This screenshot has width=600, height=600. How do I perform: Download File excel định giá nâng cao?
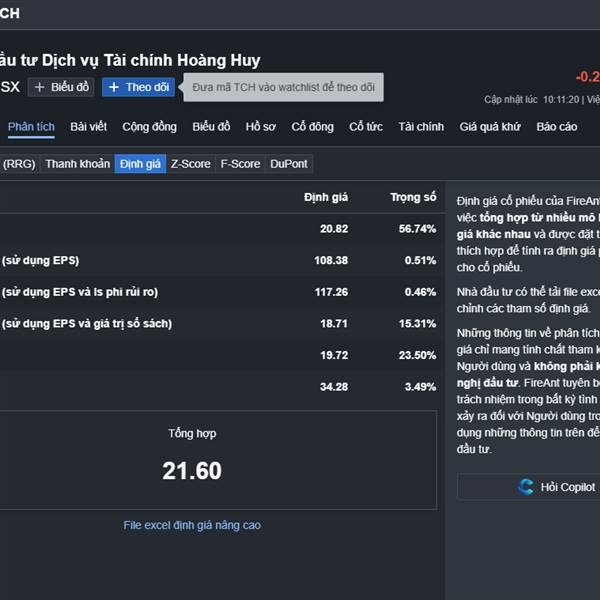pos(192,525)
